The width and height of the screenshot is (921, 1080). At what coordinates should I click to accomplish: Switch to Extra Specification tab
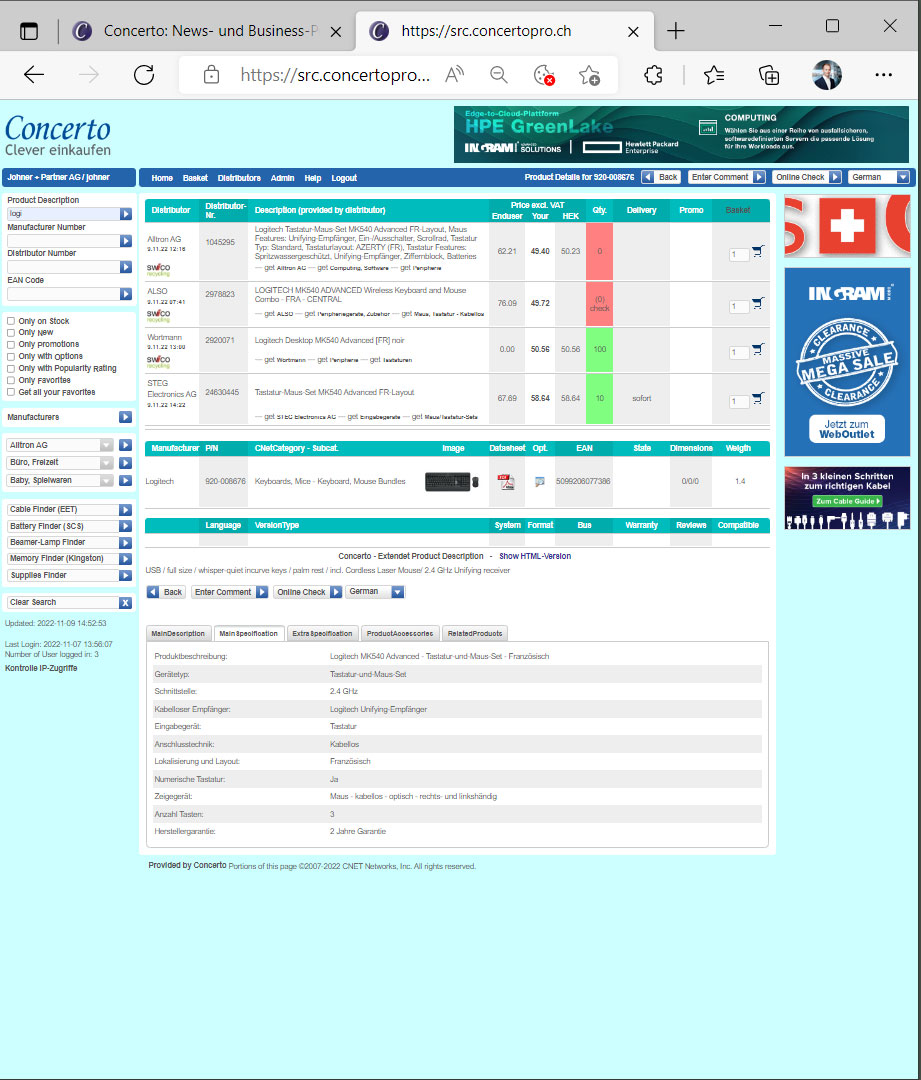322,634
